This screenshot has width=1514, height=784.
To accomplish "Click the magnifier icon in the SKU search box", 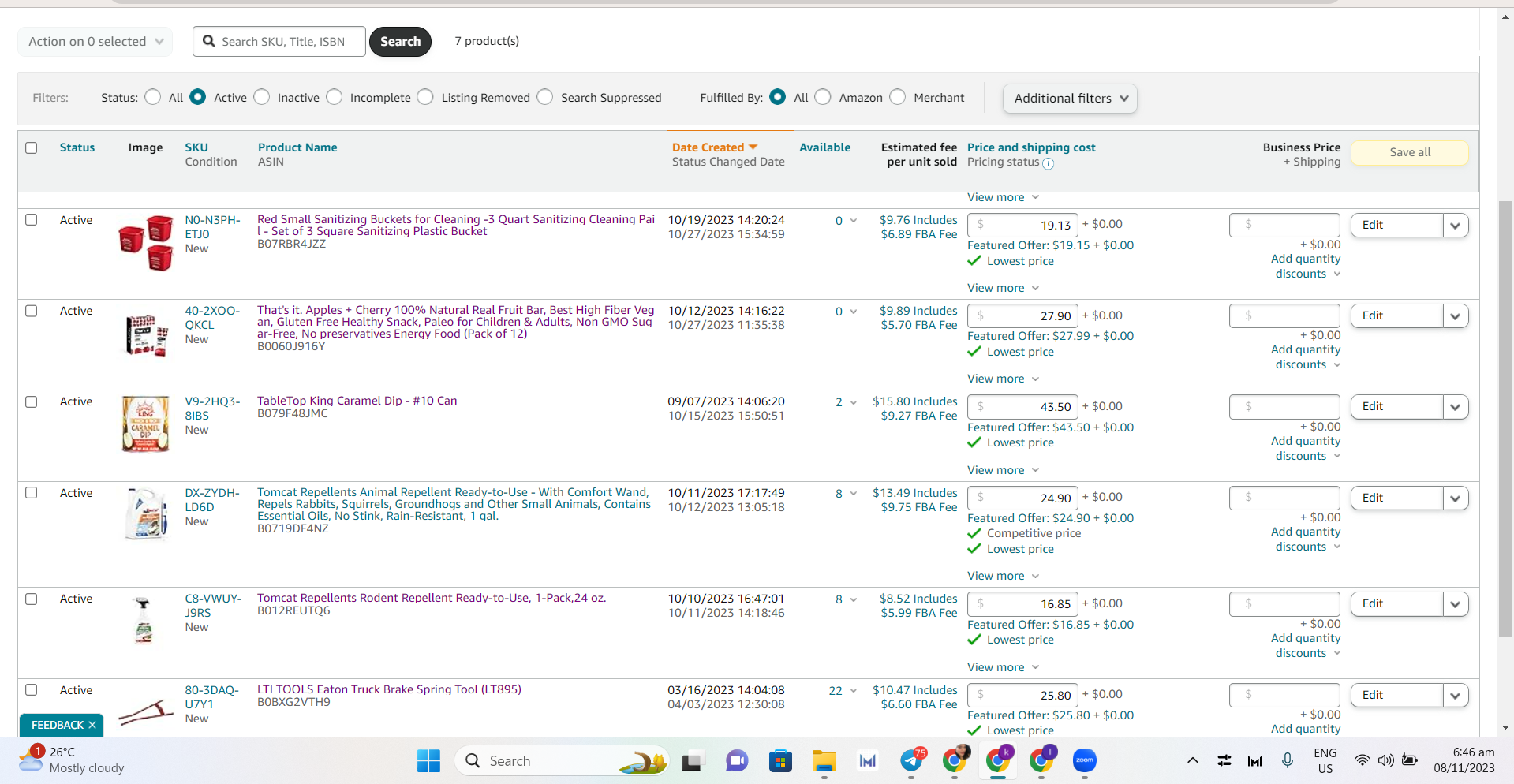I will [209, 41].
